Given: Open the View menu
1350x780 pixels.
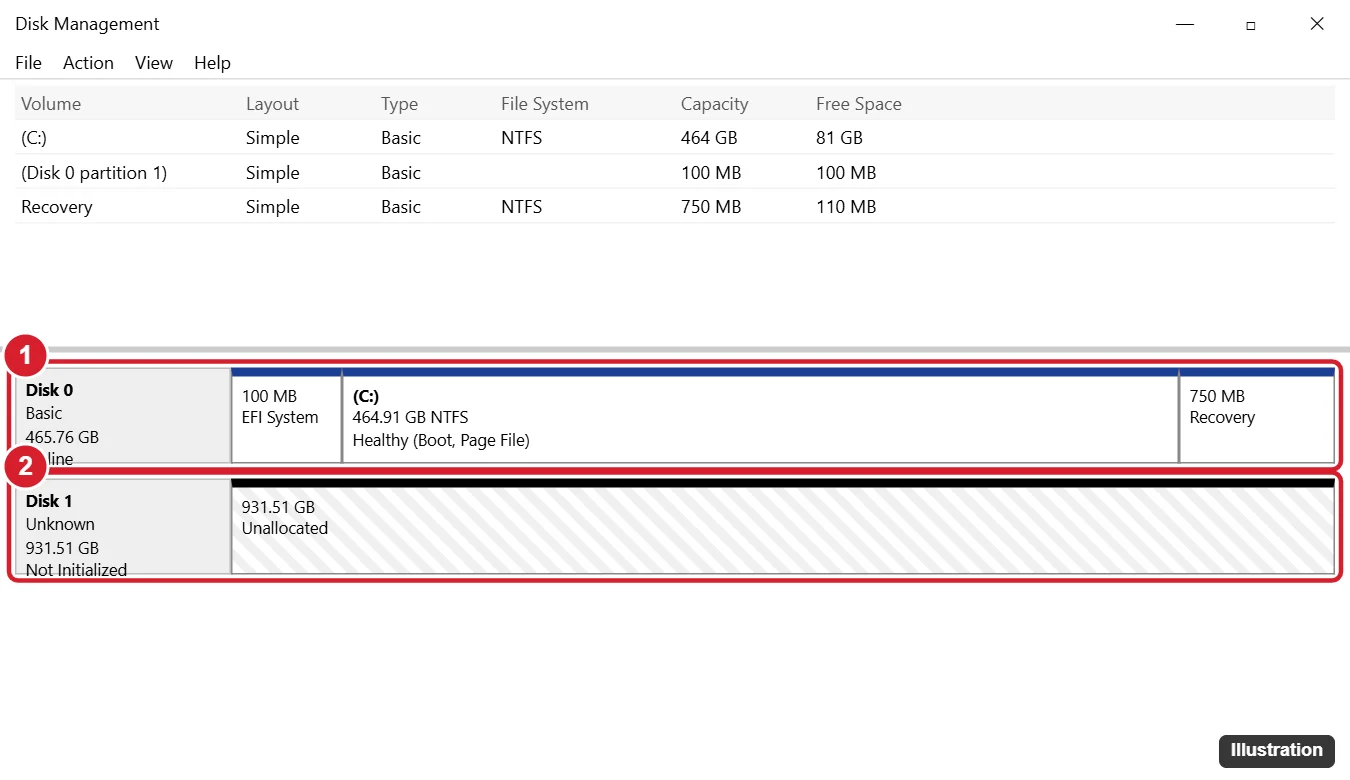Looking at the screenshot, I should [x=154, y=63].
